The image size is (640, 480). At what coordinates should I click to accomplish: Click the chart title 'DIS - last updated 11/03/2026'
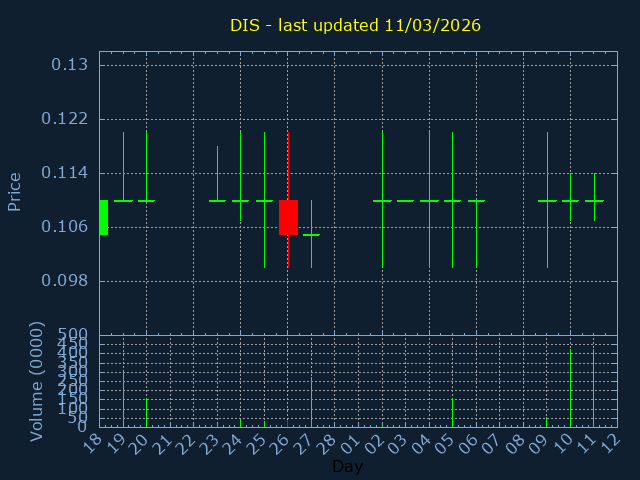355,25
